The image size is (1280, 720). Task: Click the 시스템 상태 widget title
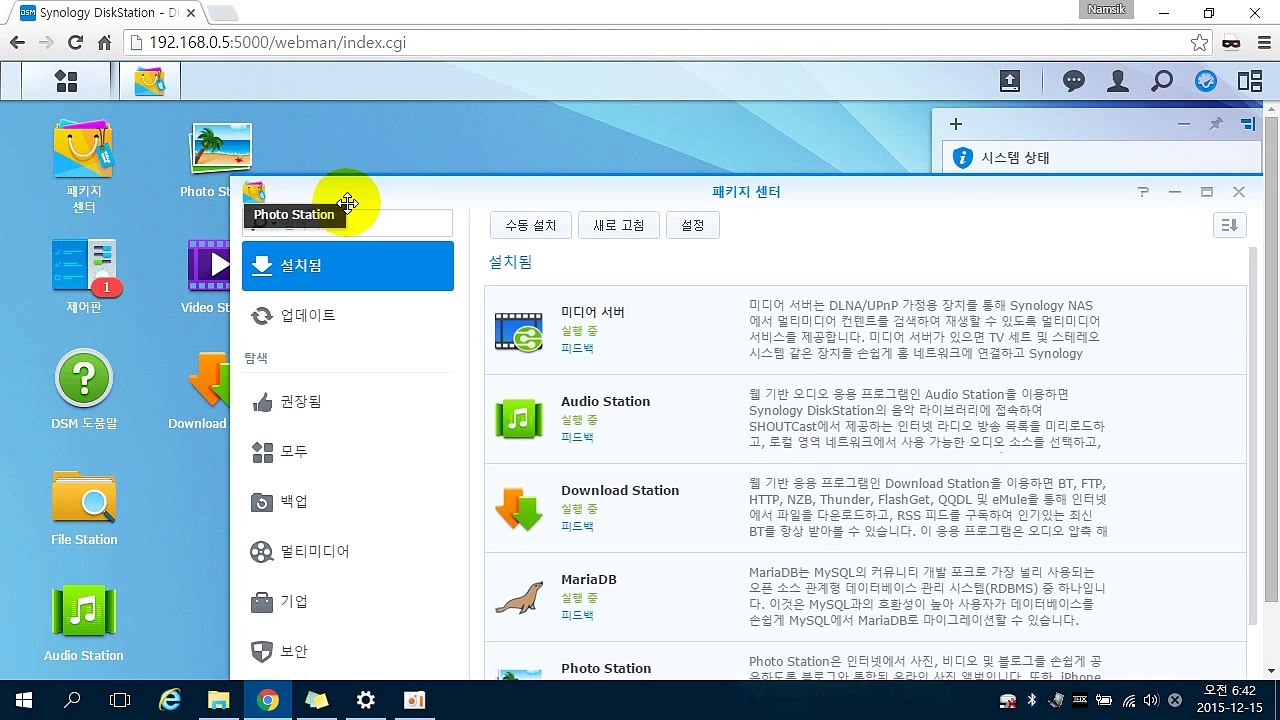coord(1015,158)
